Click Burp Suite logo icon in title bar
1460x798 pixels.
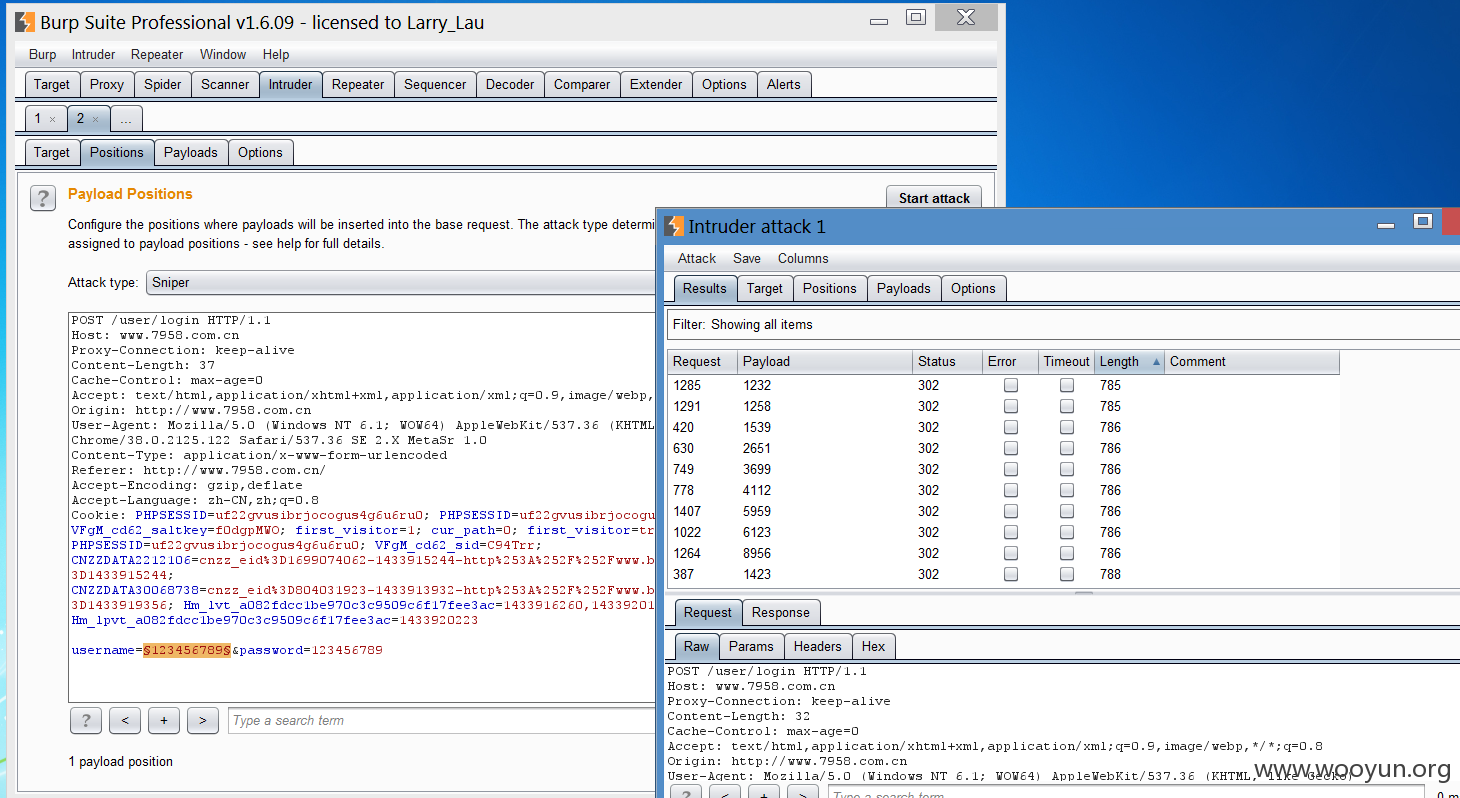(25, 22)
